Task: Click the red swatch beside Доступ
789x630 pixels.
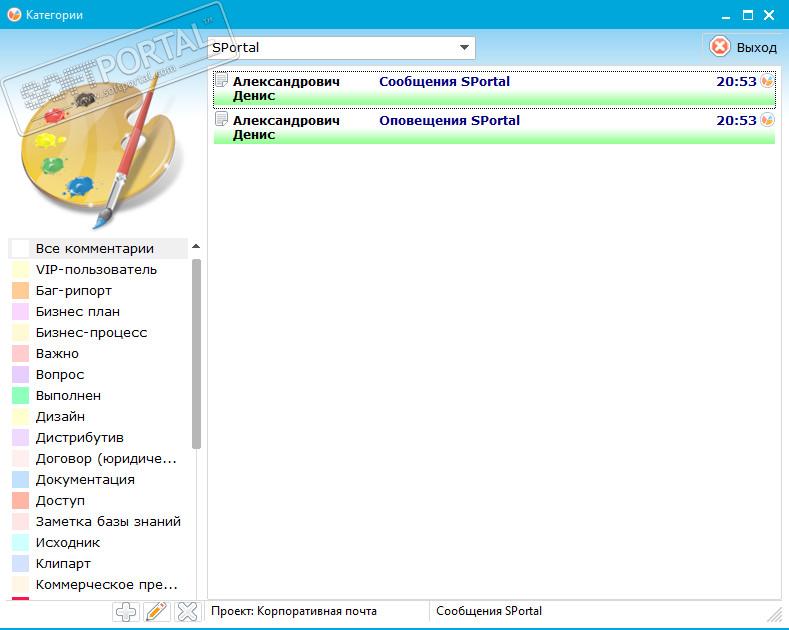Action: tap(20, 501)
